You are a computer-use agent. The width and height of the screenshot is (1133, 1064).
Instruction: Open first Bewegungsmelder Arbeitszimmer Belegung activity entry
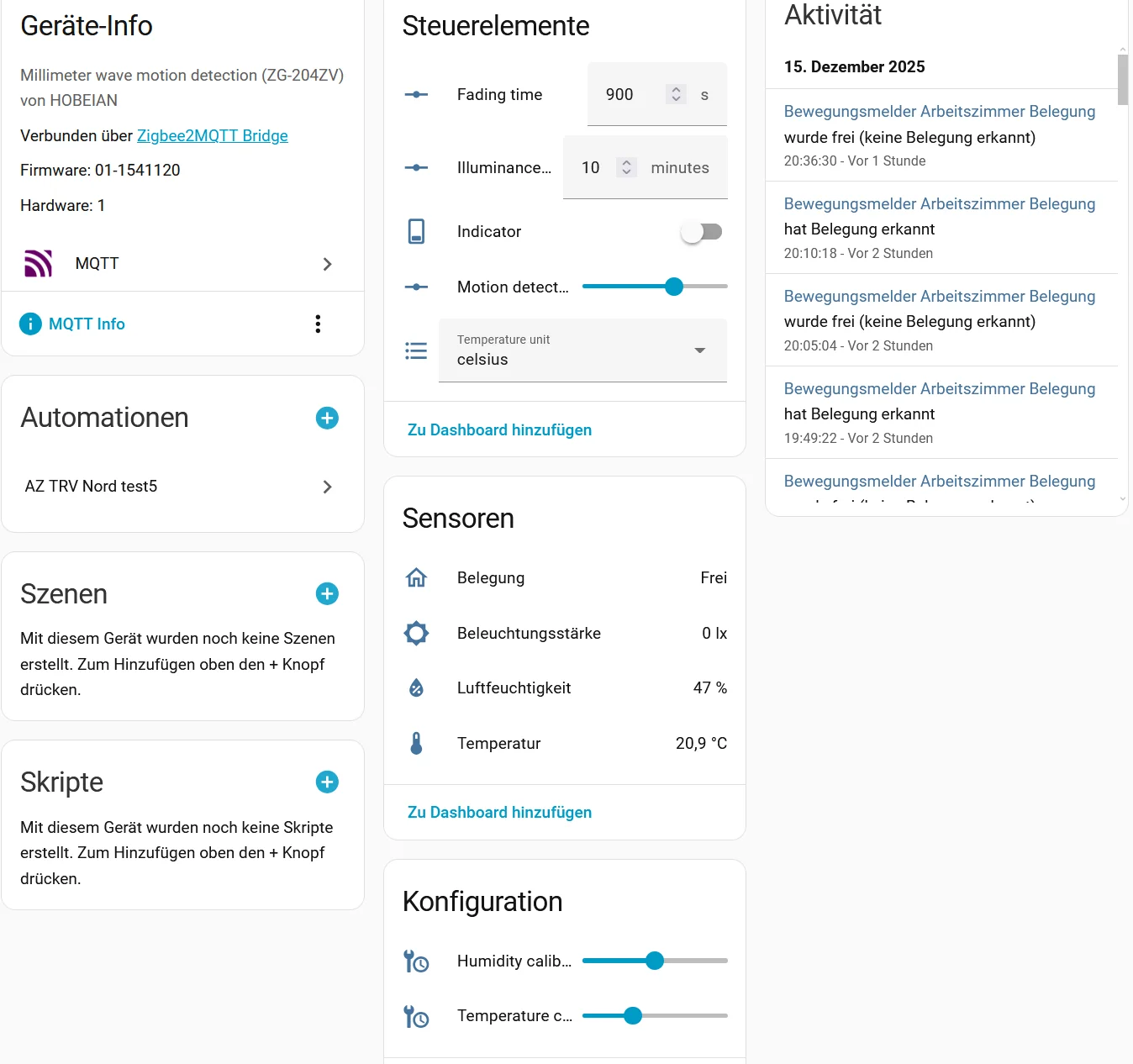click(x=939, y=112)
